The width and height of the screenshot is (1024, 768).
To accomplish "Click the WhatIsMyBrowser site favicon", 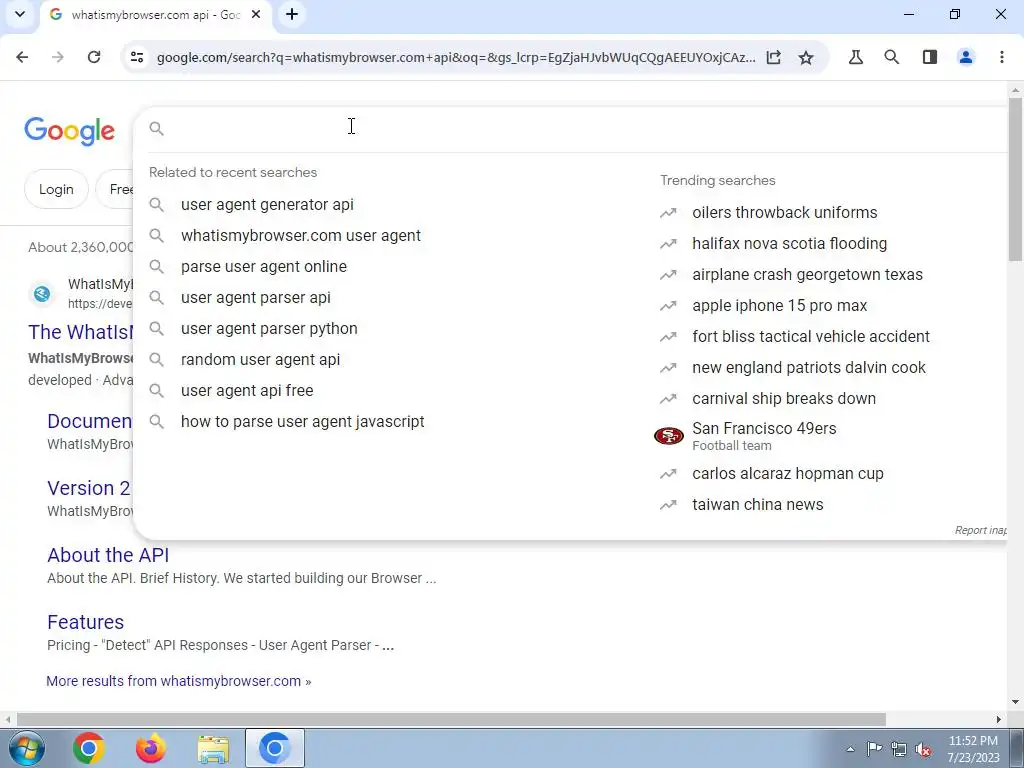I will click(x=42, y=294).
